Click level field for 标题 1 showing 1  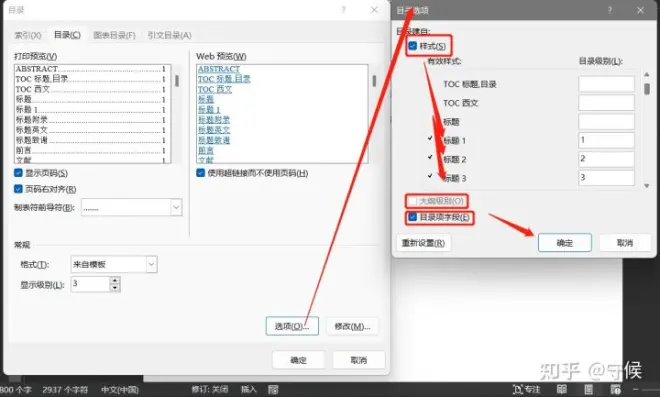[607, 140]
